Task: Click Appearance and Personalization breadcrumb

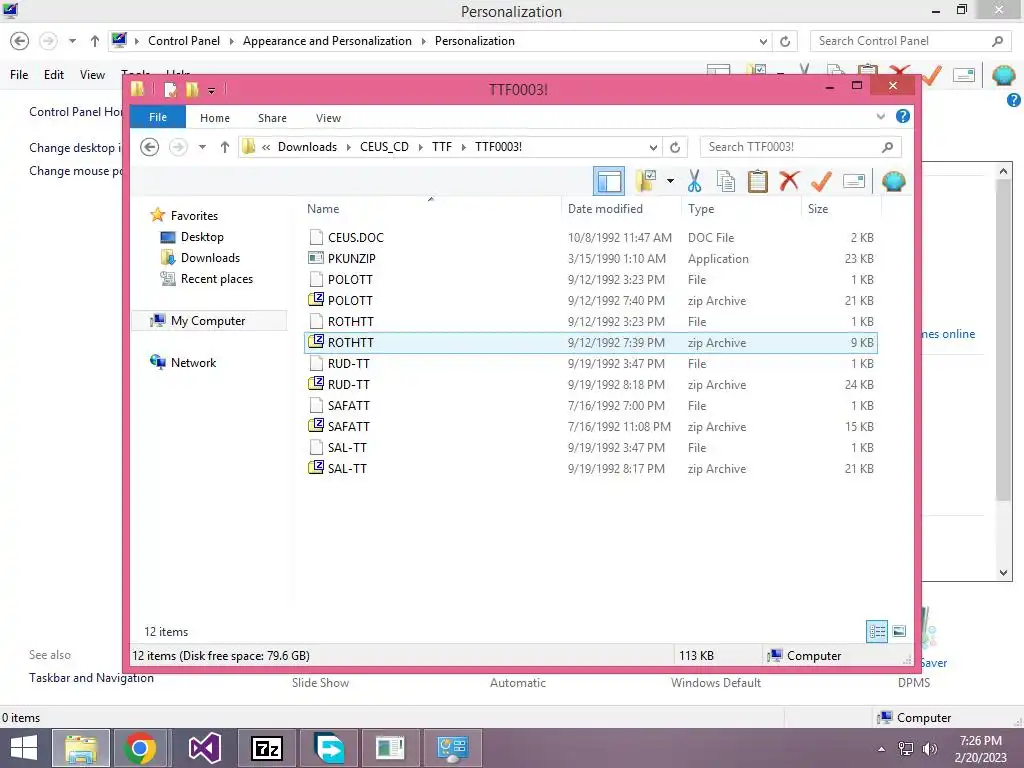Action: [x=327, y=40]
